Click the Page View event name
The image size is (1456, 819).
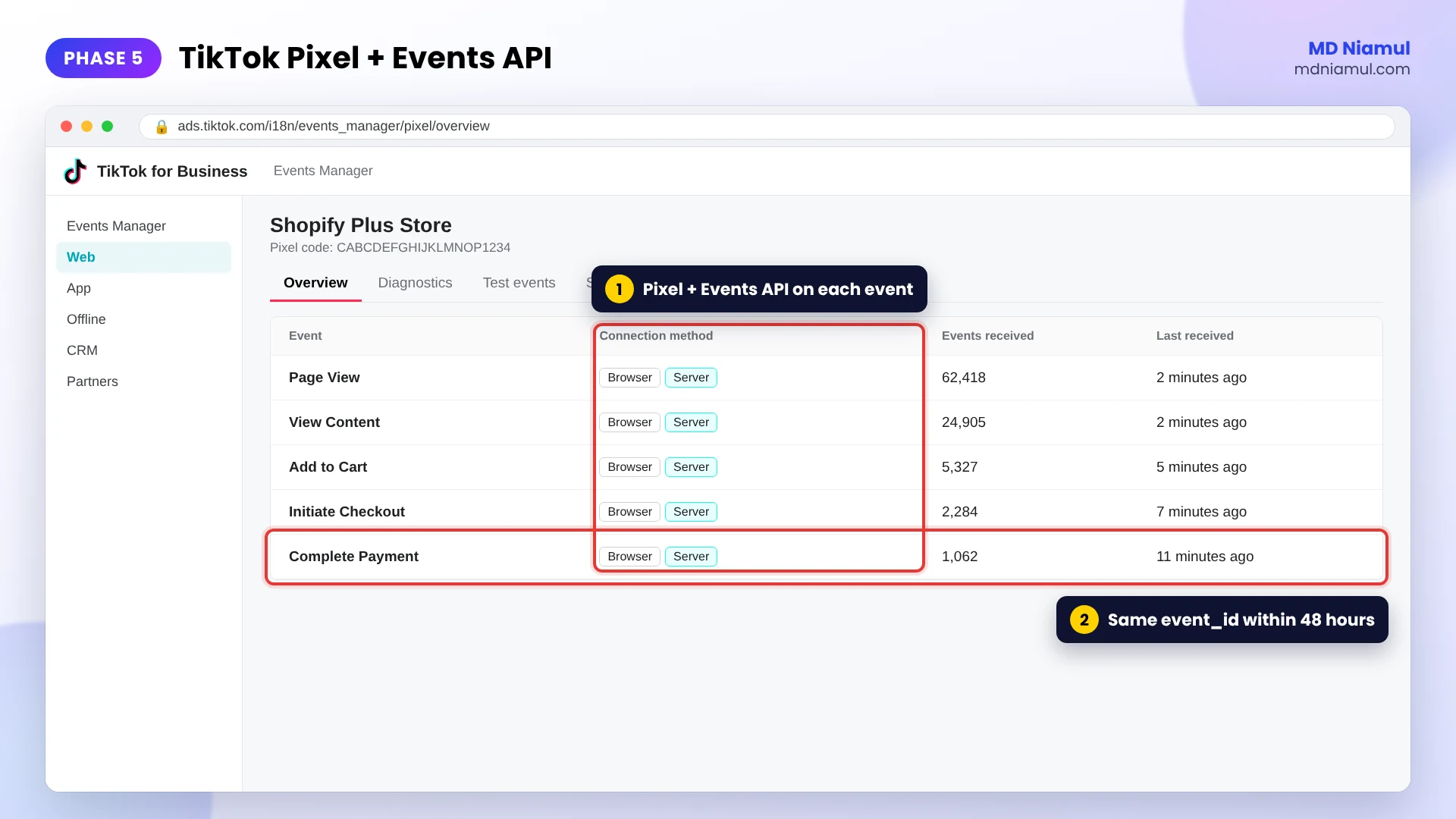(x=325, y=378)
